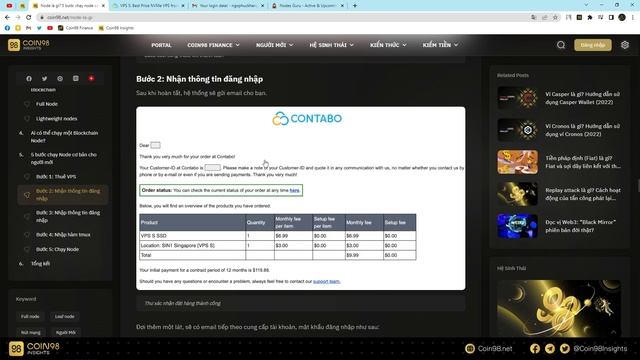The image size is (640, 360).
Task: Expand the KIẾM TIỀN dropdown menu
Action: pyautogui.click(x=440, y=45)
